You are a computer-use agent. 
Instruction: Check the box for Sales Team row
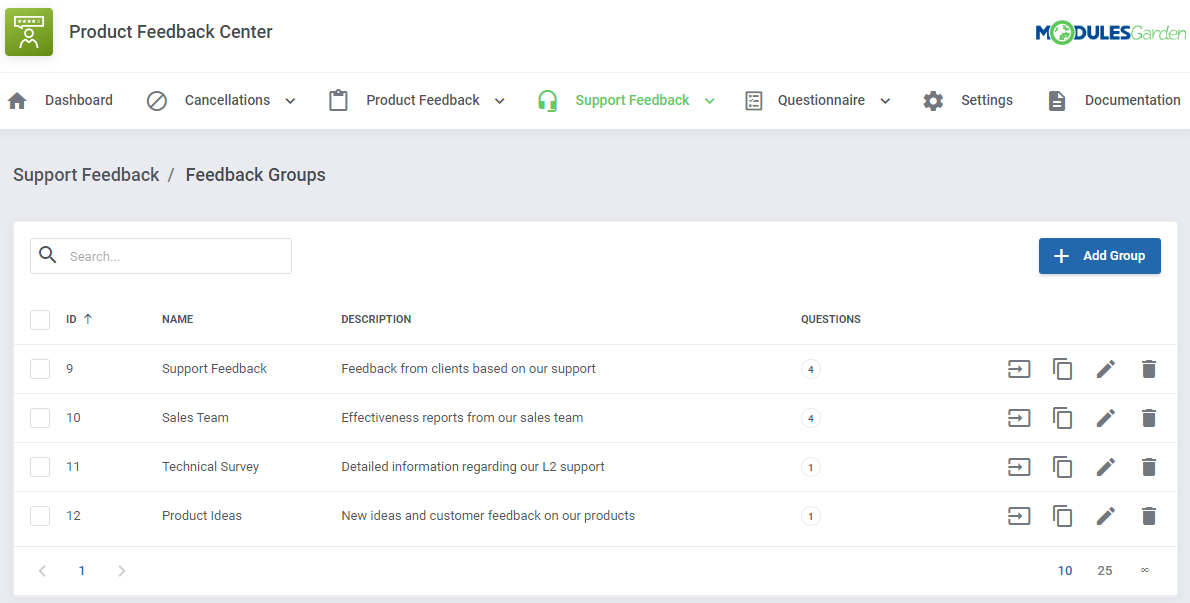pos(39,417)
